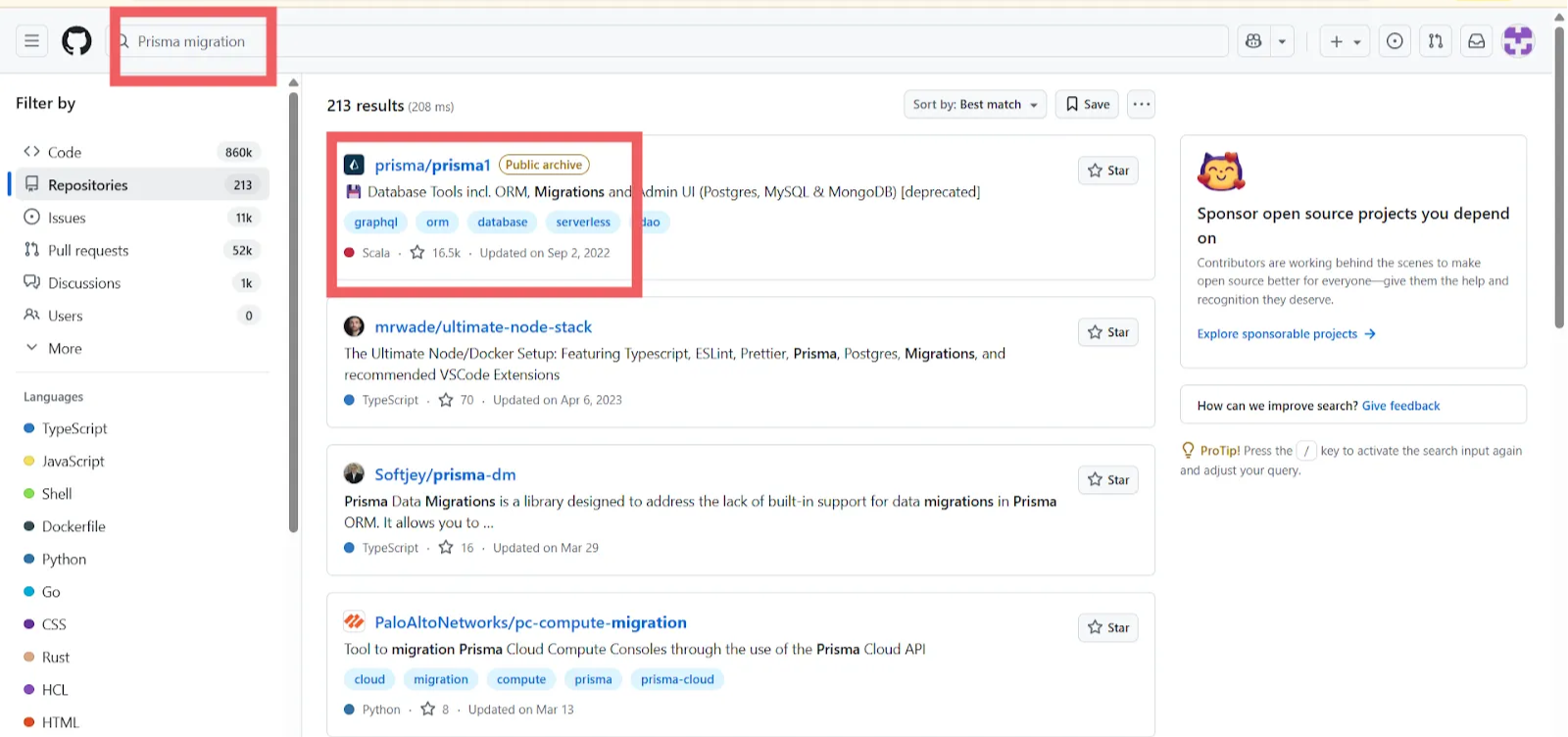Screen dimensions: 1568x737
Task: Open the user profile avatar menu
Action: [x=1518, y=41]
